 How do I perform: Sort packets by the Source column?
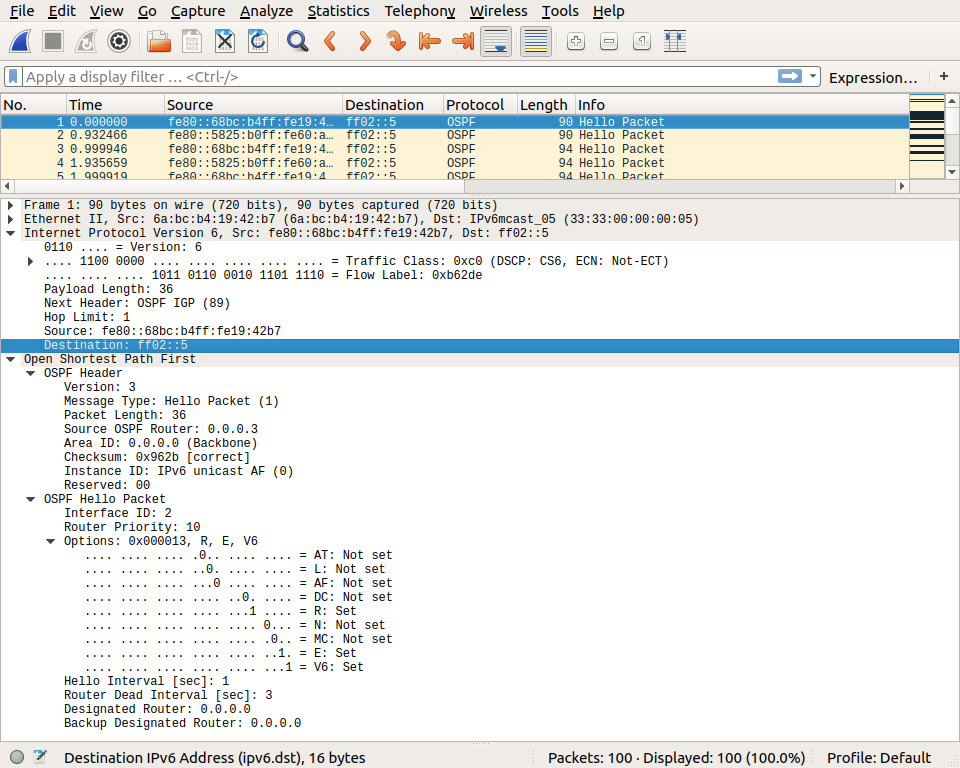click(x=253, y=105)
